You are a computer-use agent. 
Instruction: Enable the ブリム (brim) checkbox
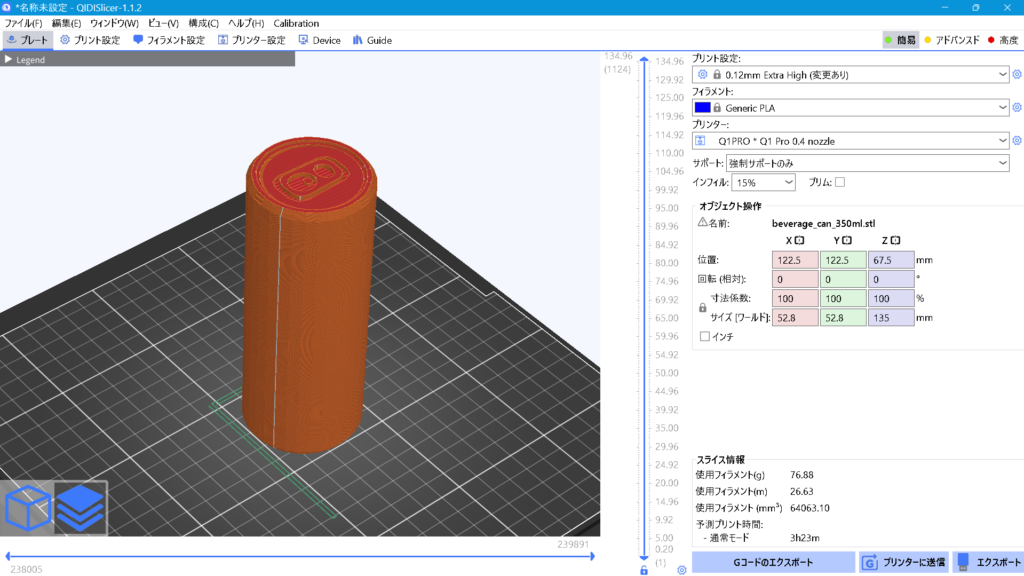(x=840, y=182)
